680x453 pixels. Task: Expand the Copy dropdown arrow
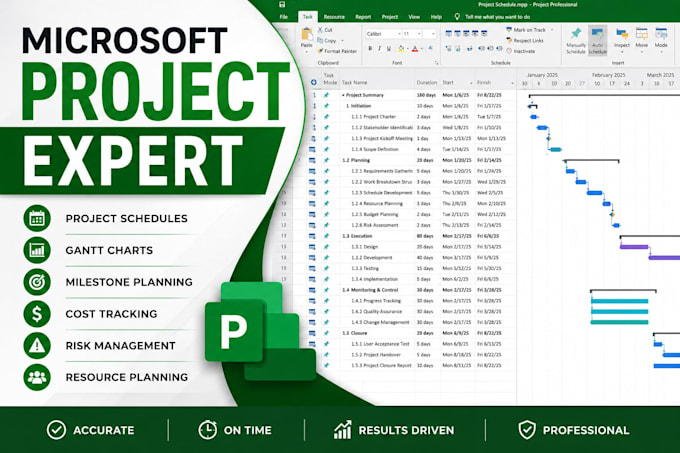click(343, 41)
